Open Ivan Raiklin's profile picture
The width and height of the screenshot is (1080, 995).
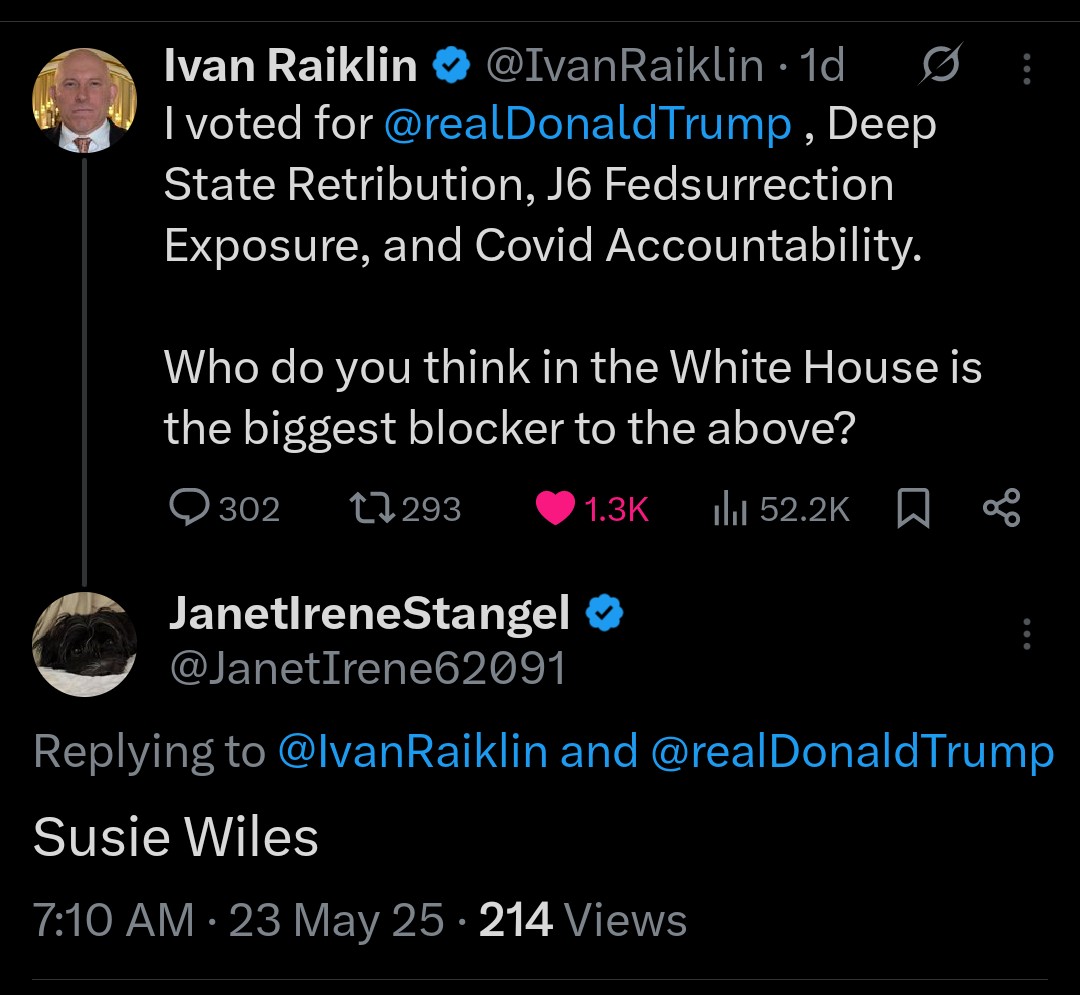(85, 100)
